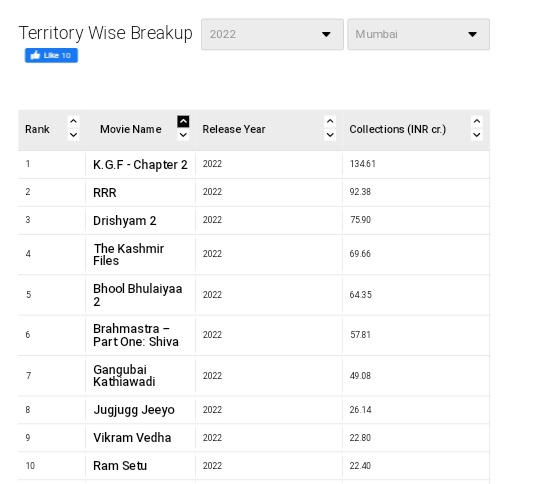Select collection value 92.38
542x484 pixels.
360,192
